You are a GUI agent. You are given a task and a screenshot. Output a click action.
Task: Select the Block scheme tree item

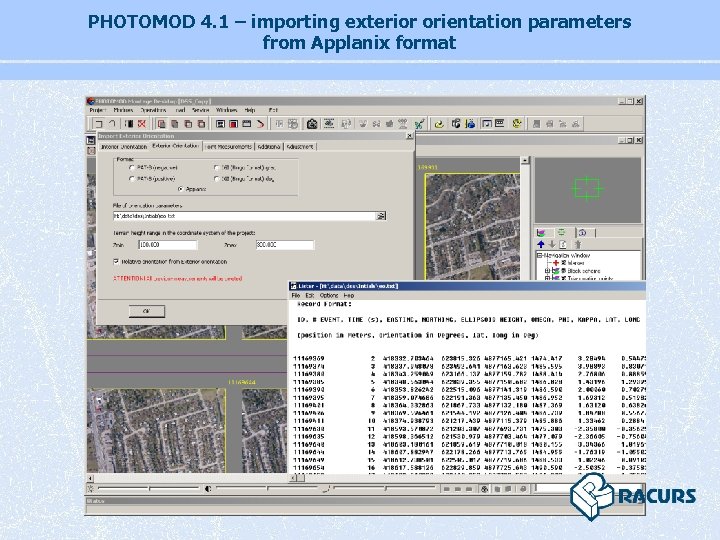pyautogui.click(x=584, y=271)
